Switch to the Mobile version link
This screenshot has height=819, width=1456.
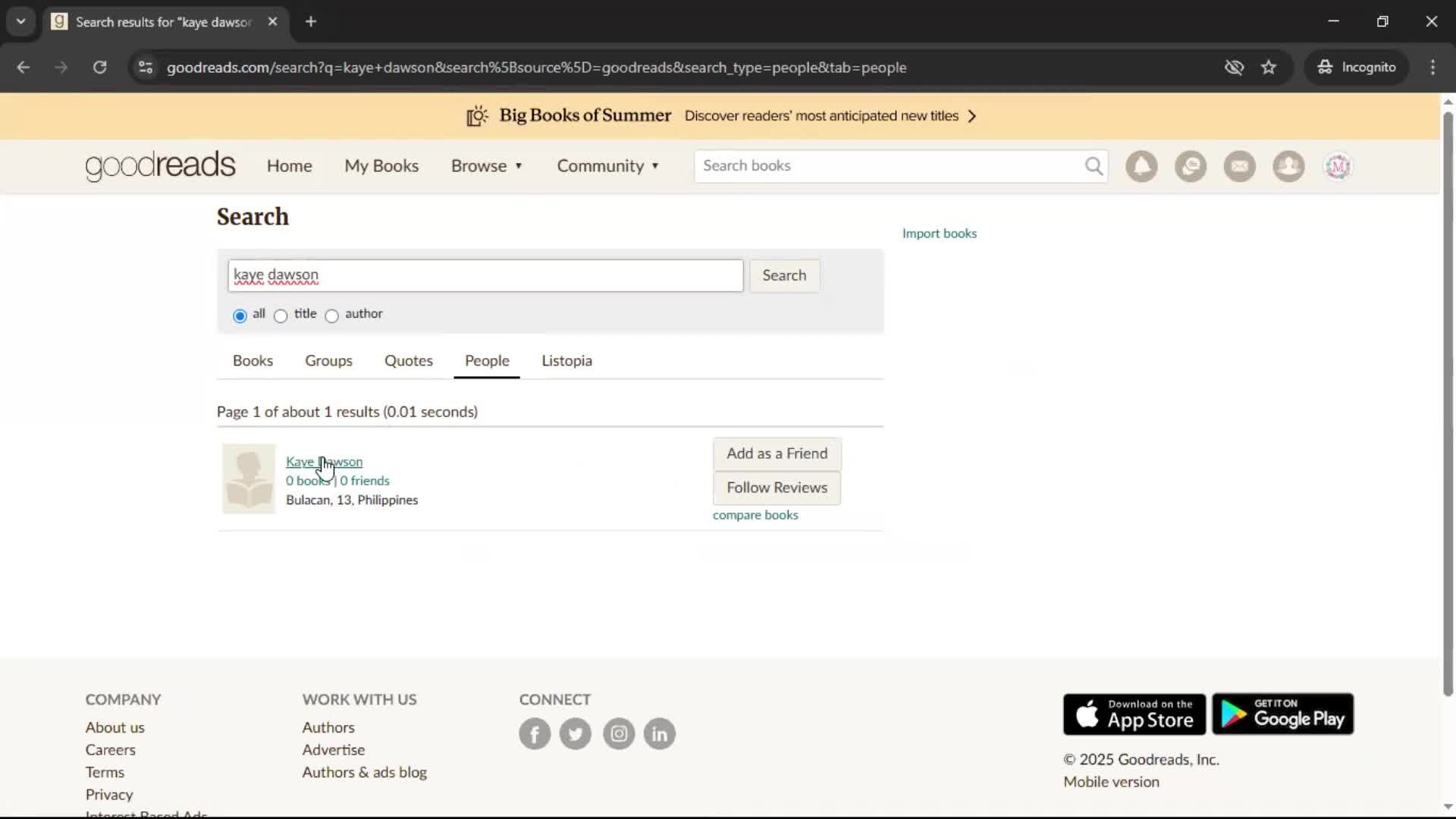click(x=1111, y=782)
